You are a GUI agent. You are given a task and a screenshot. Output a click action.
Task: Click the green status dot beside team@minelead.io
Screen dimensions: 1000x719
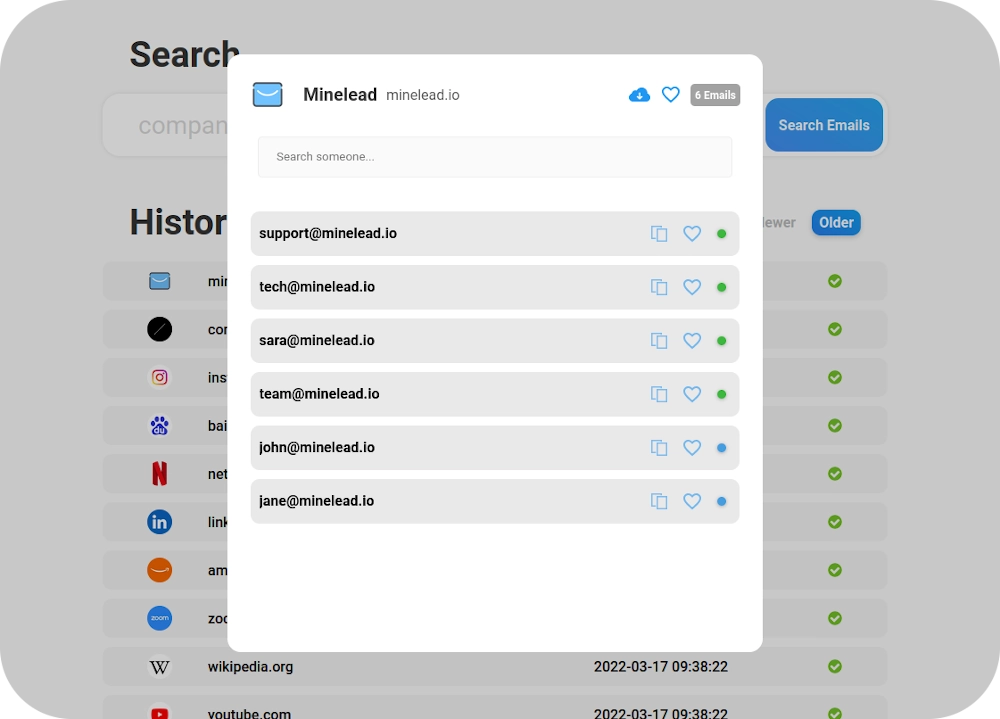tap(722, 394)
